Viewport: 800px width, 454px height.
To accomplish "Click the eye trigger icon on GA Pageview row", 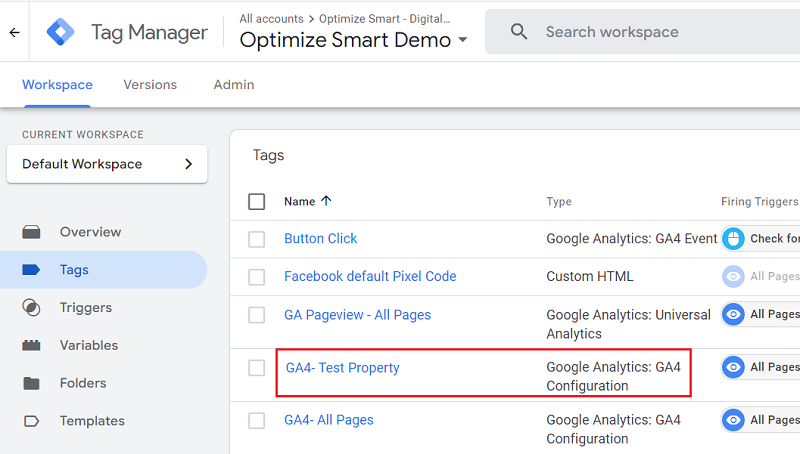I will (733, 314).
